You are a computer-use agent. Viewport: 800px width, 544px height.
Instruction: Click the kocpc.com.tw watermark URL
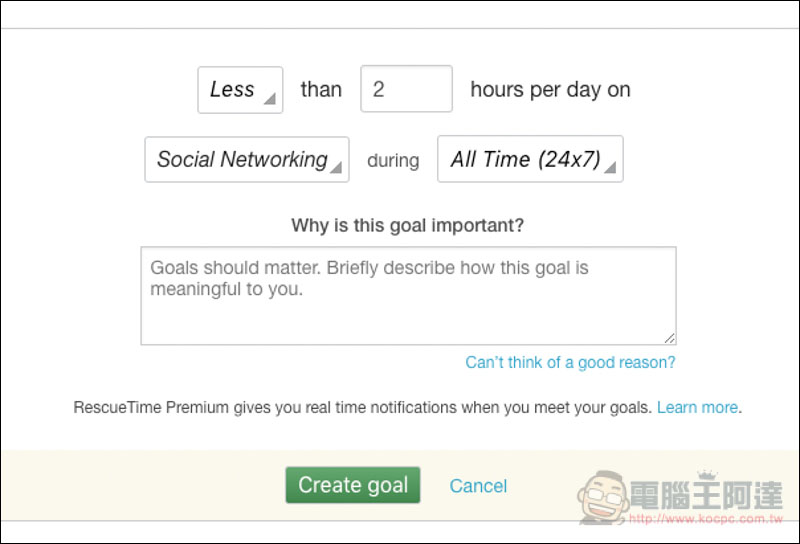(706, 519)
